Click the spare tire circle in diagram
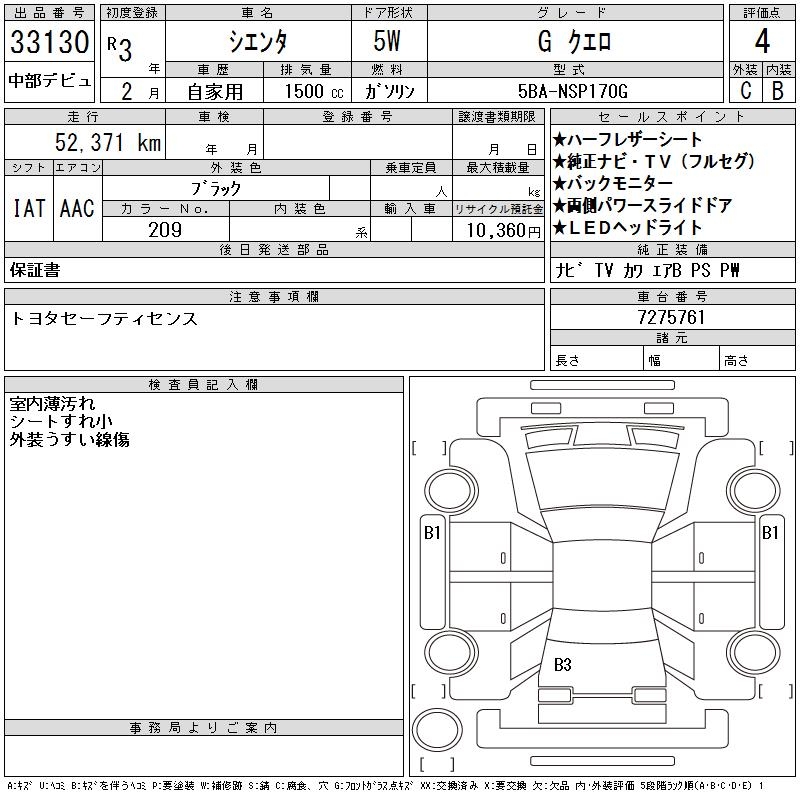 click(x=437, y=730)
